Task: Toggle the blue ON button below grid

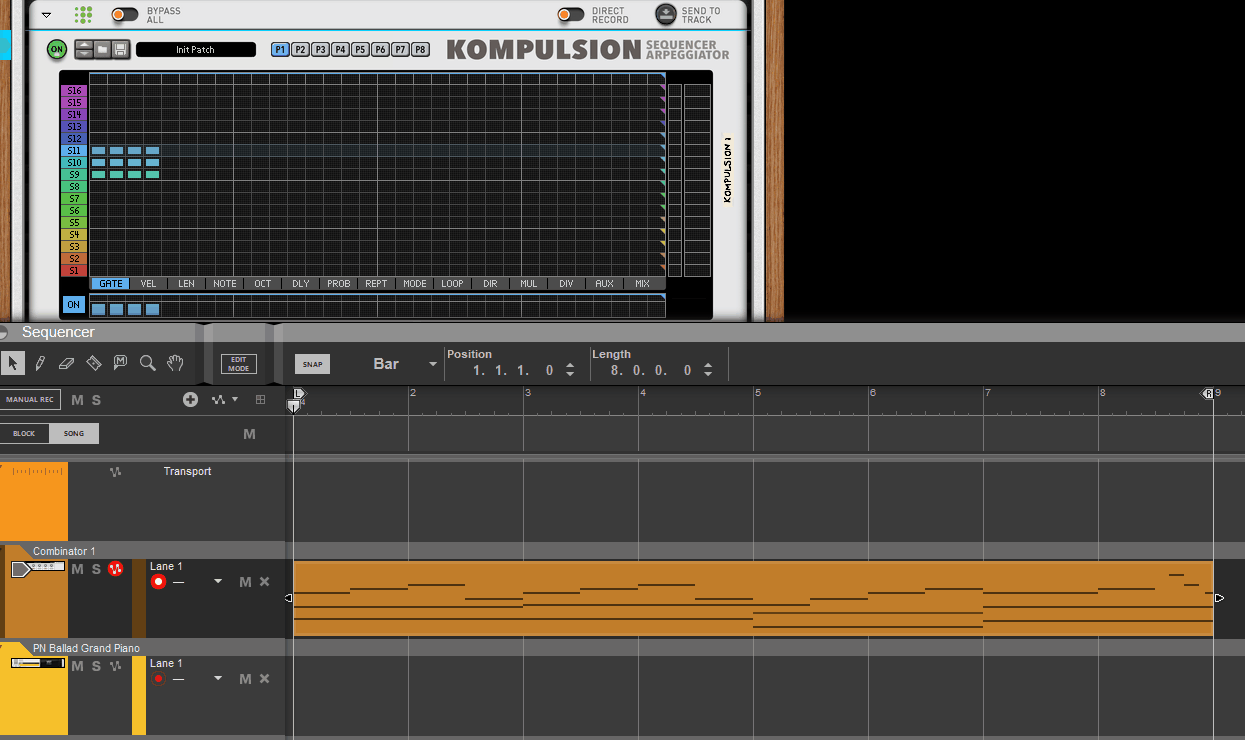Action: [73, 304]
